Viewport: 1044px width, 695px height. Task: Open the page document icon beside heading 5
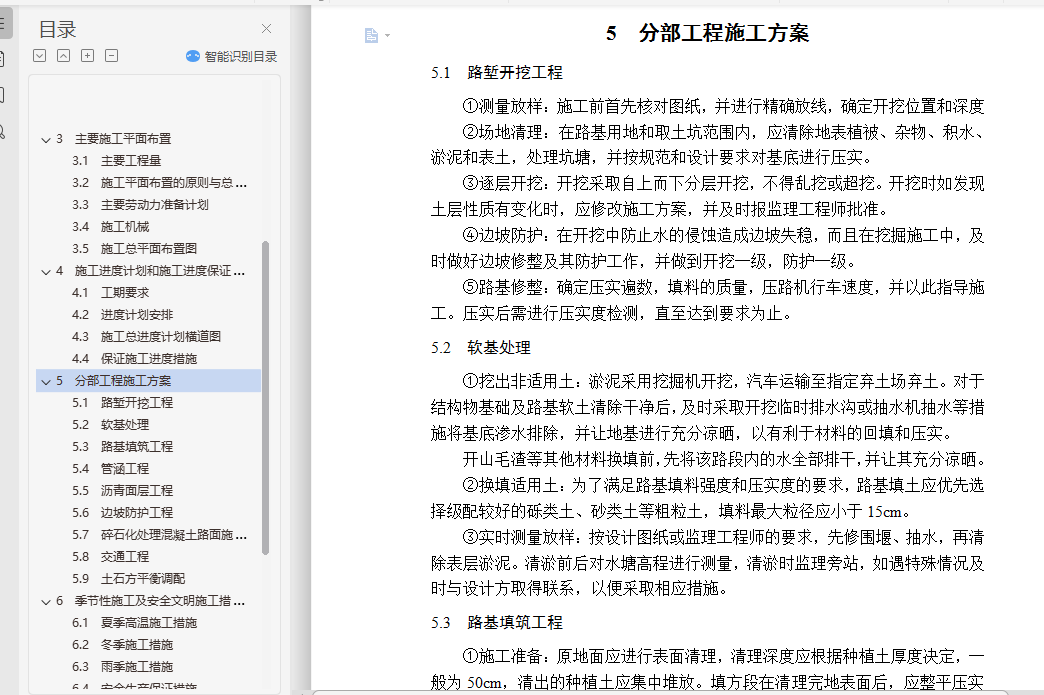click(x=371, y=35)
